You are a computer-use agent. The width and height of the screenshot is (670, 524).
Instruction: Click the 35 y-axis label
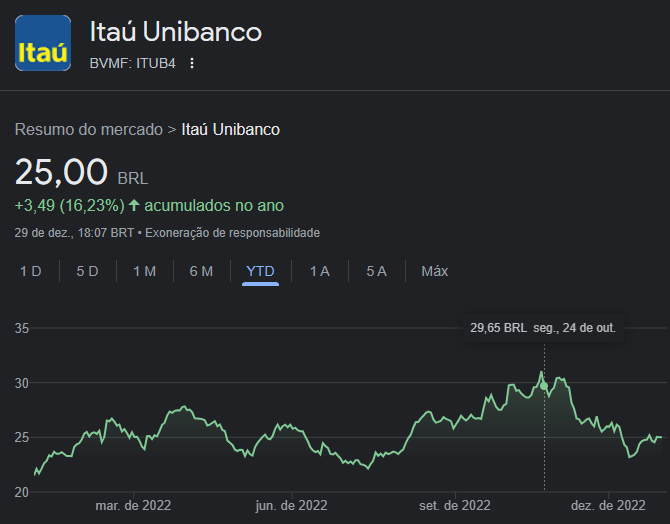point(22,328)
